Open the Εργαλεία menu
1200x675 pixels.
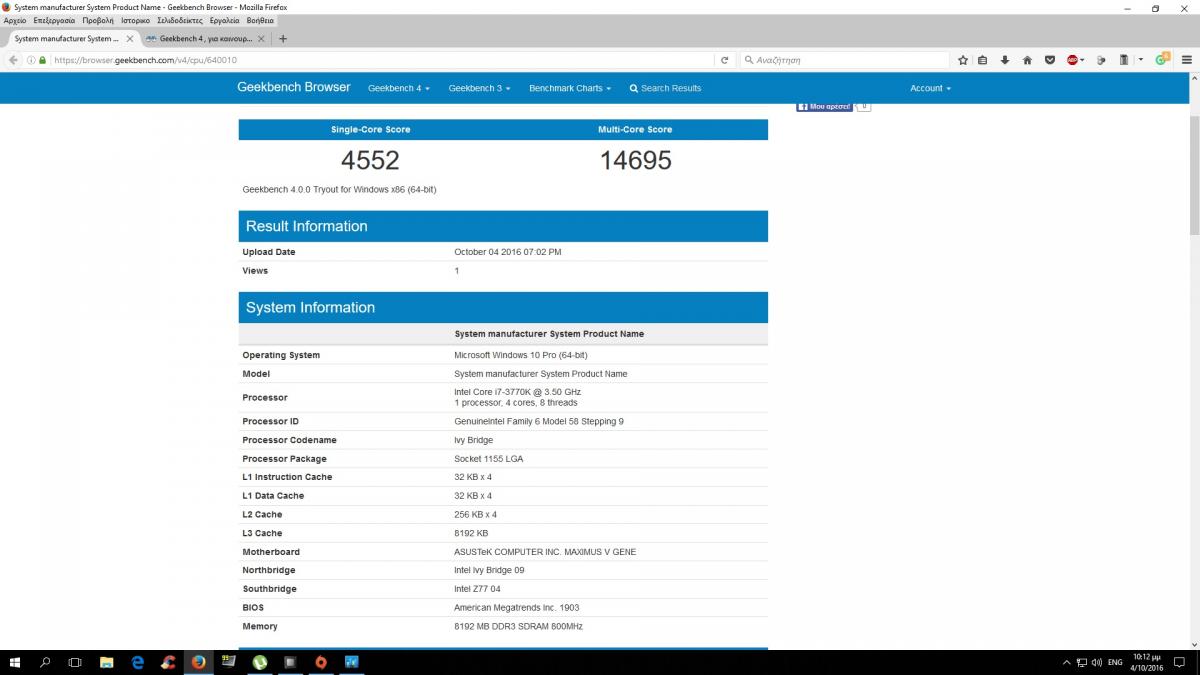pyautogui.click(x=224, y=20)
